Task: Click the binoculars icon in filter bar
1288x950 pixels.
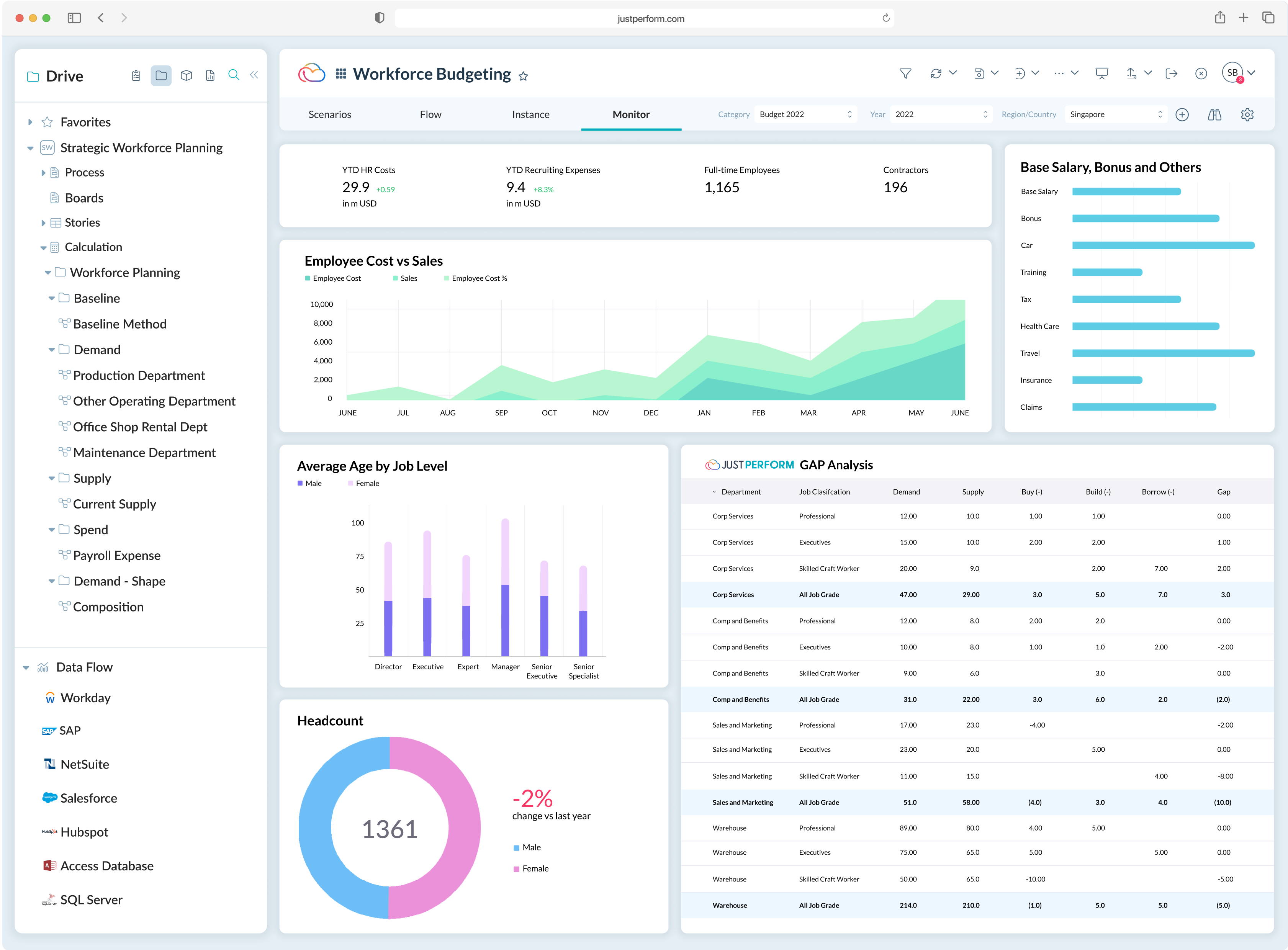Action: pyautogui.click(x=1214, y=114)
